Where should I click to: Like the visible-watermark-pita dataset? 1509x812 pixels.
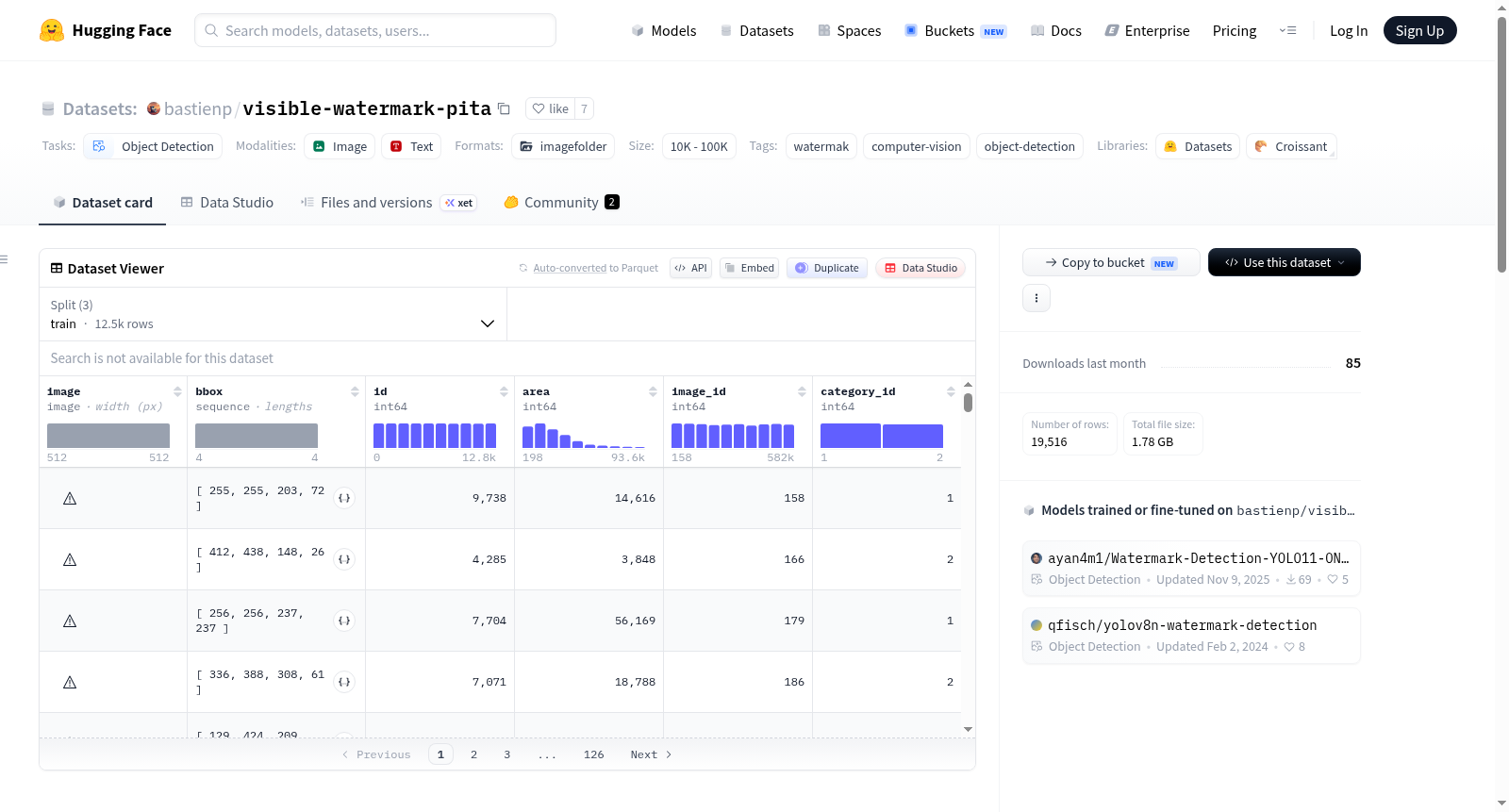pyautogui.click(x=551, y=108)
